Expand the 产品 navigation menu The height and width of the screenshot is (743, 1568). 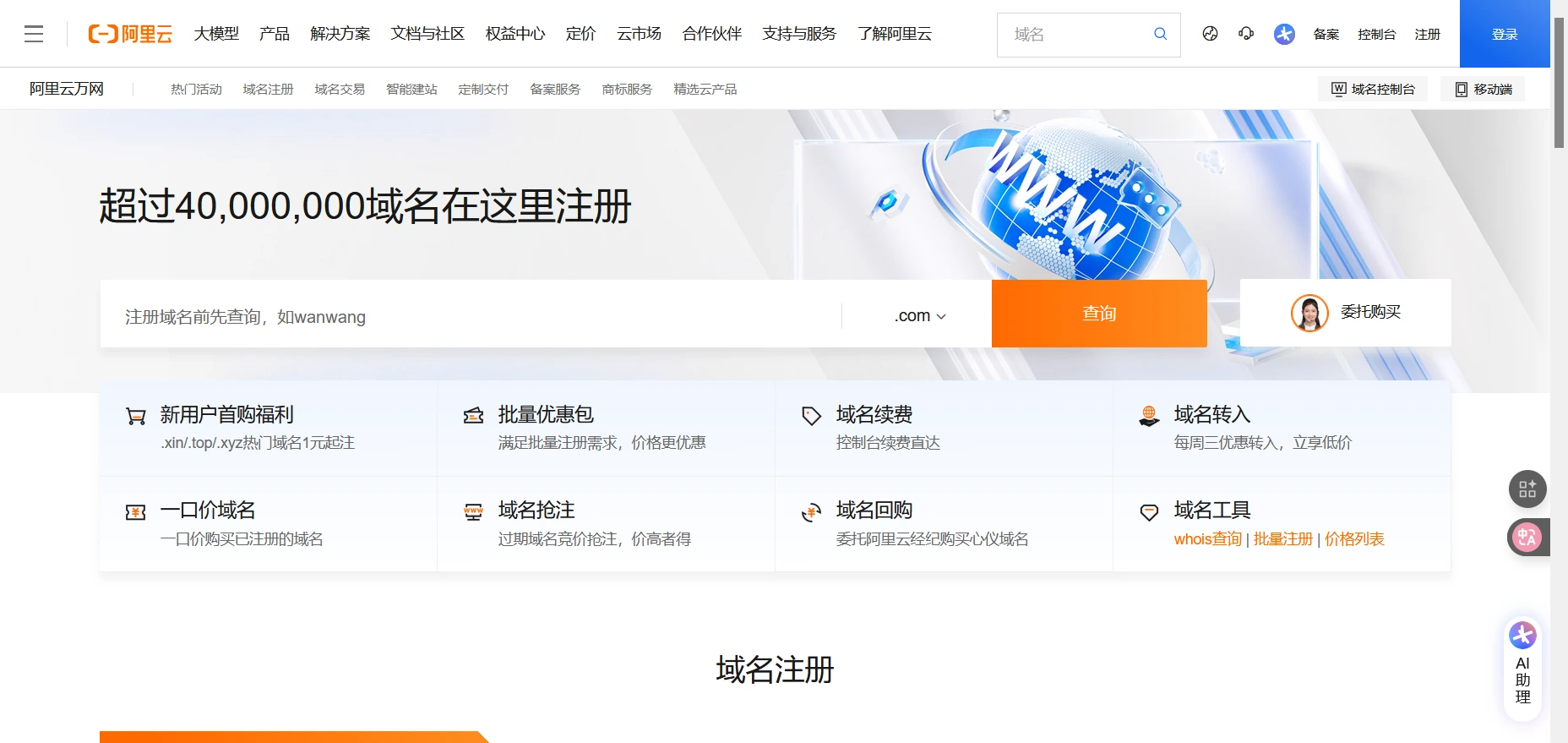[275, 34]
